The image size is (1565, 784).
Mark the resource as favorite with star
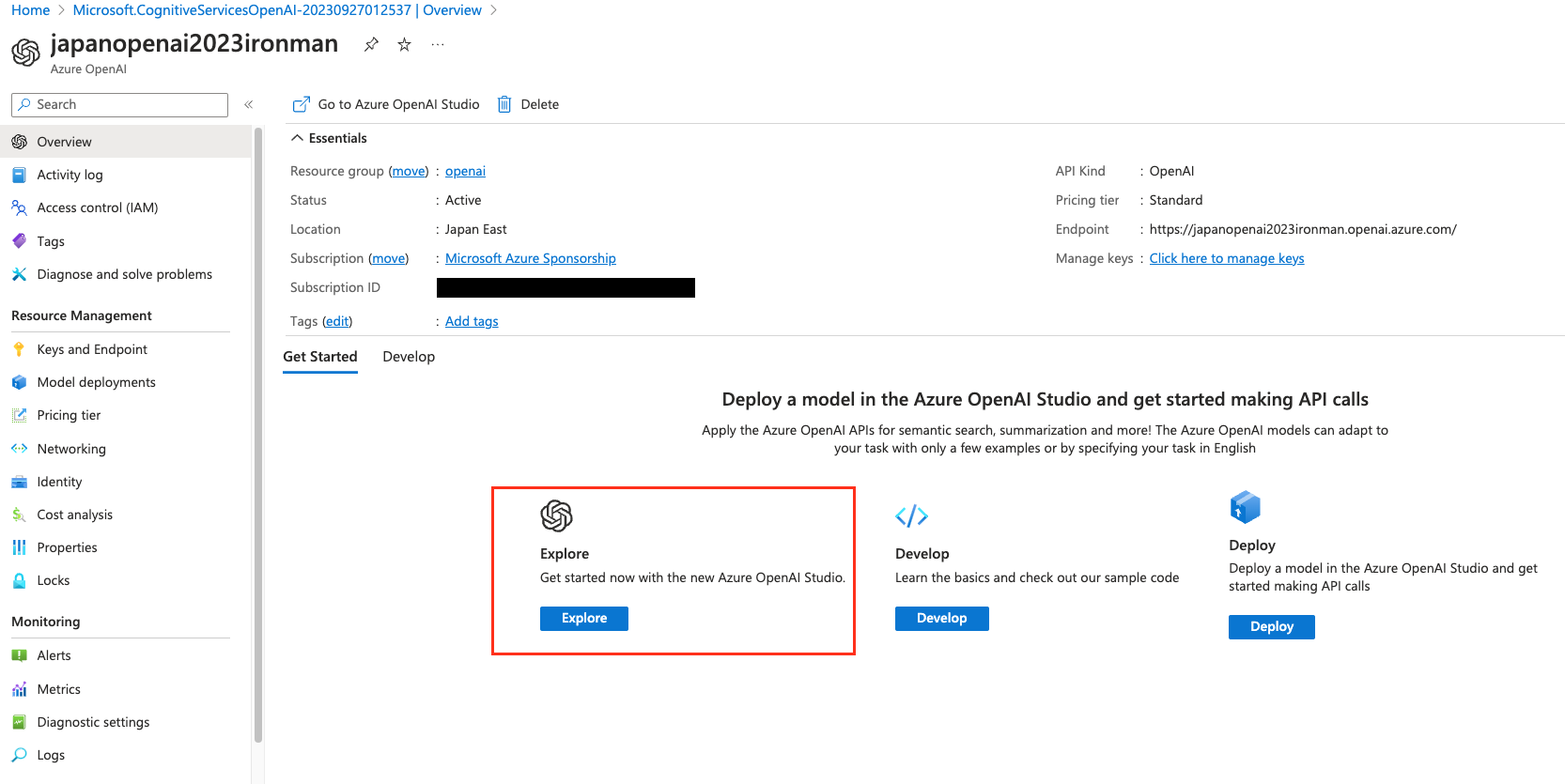coord(404,44)
